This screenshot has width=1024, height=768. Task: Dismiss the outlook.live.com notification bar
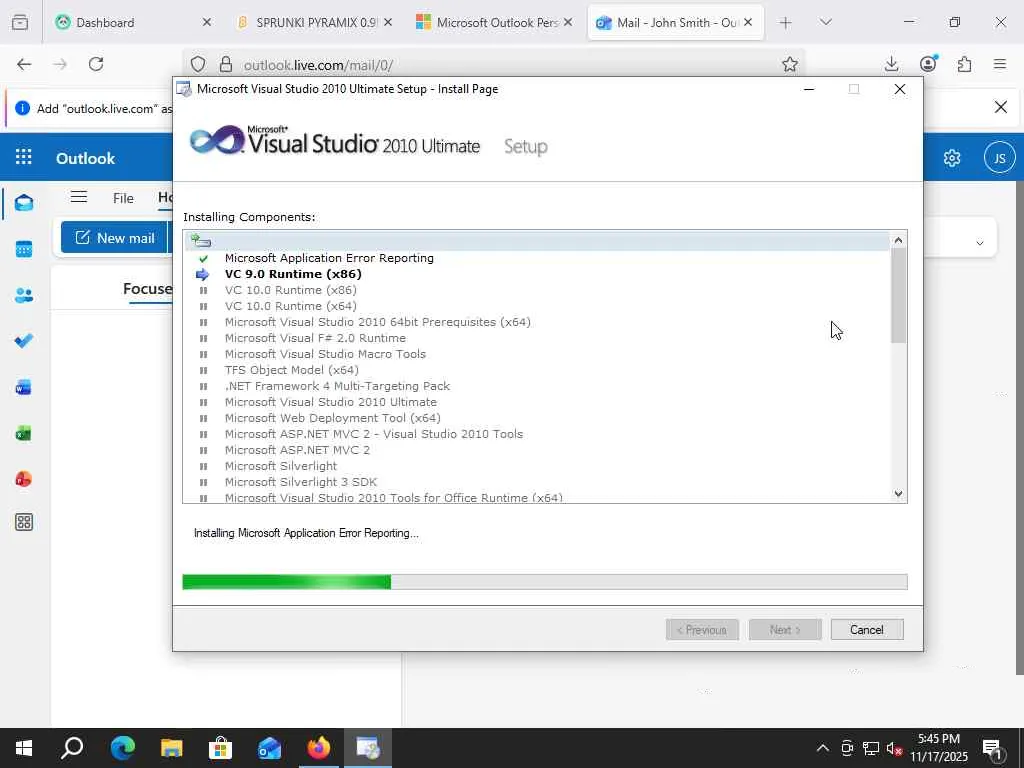coord(1000,107)
